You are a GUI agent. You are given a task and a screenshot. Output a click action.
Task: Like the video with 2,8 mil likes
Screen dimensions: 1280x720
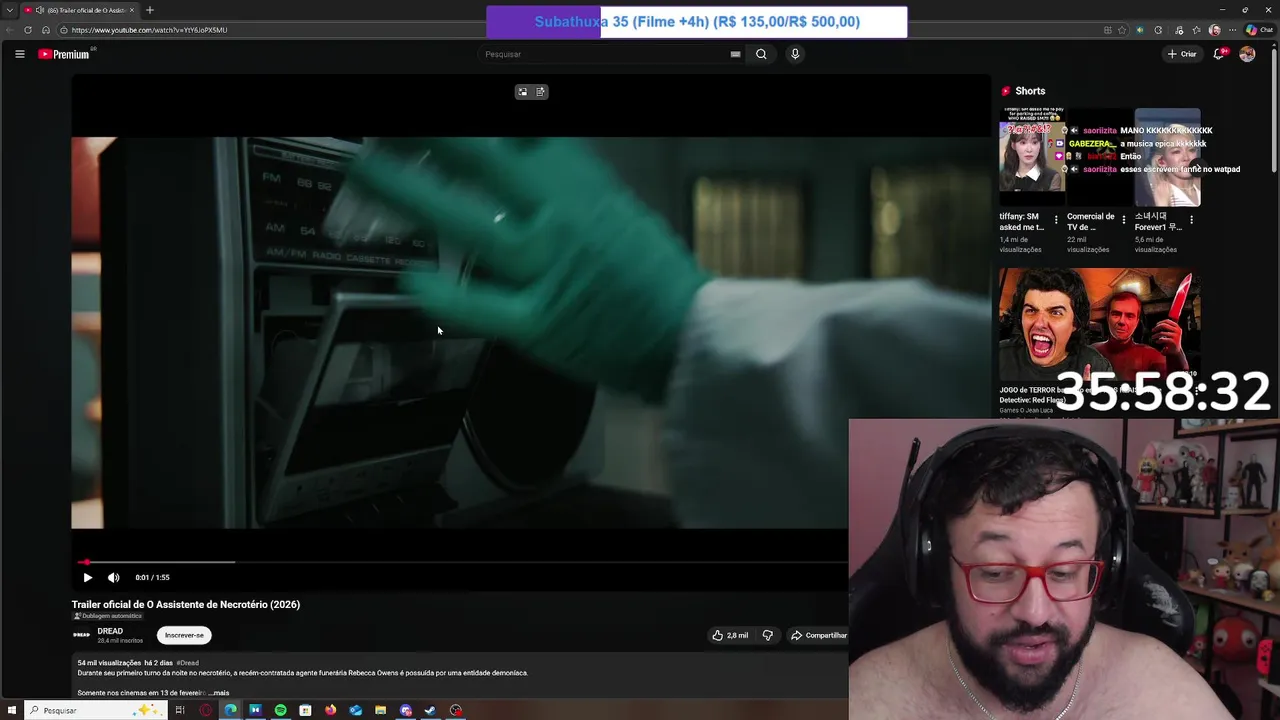point(730,635)
